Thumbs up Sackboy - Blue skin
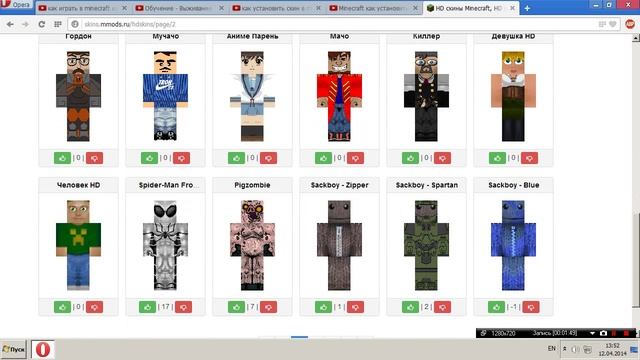The width and height of the screenshot is (640, 360). pos(496,307)
